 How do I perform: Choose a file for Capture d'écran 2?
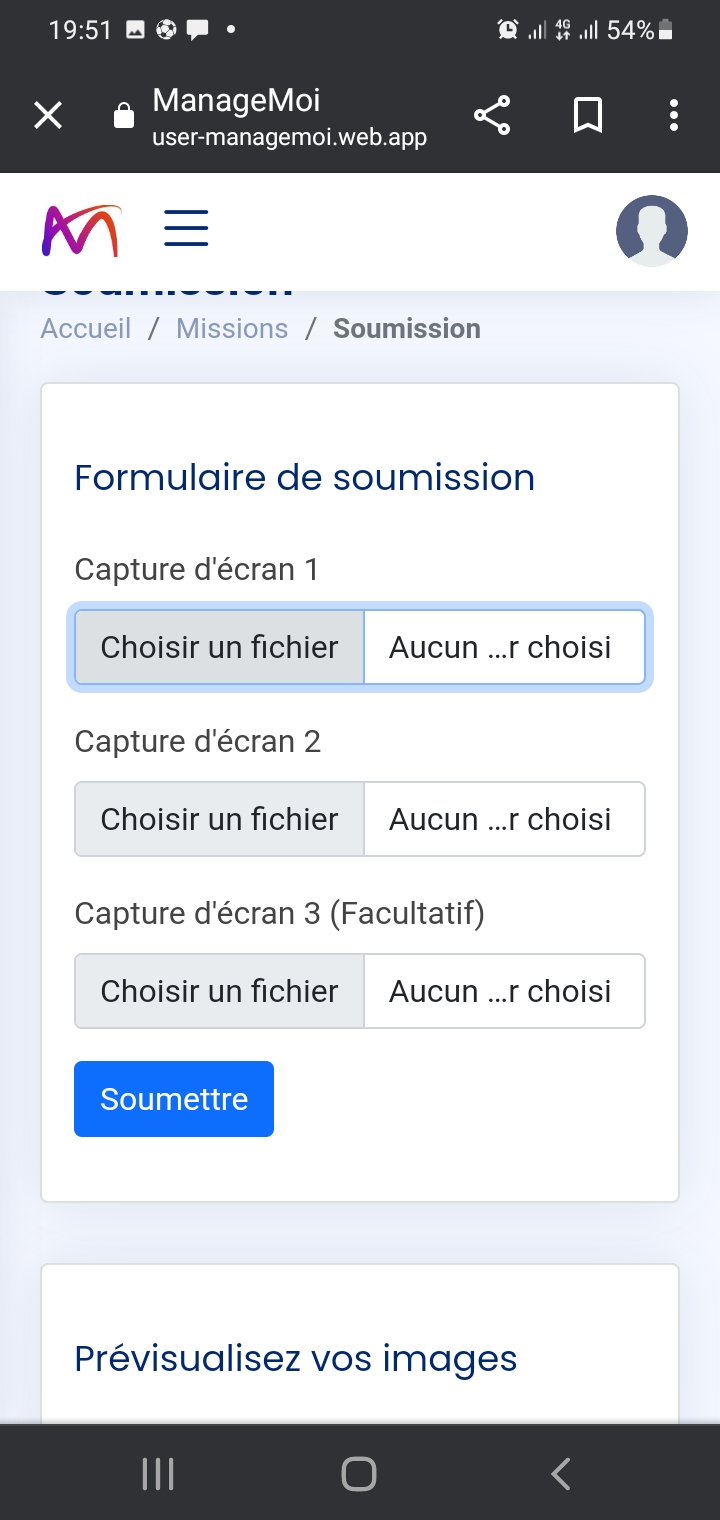tap(220, 819)
